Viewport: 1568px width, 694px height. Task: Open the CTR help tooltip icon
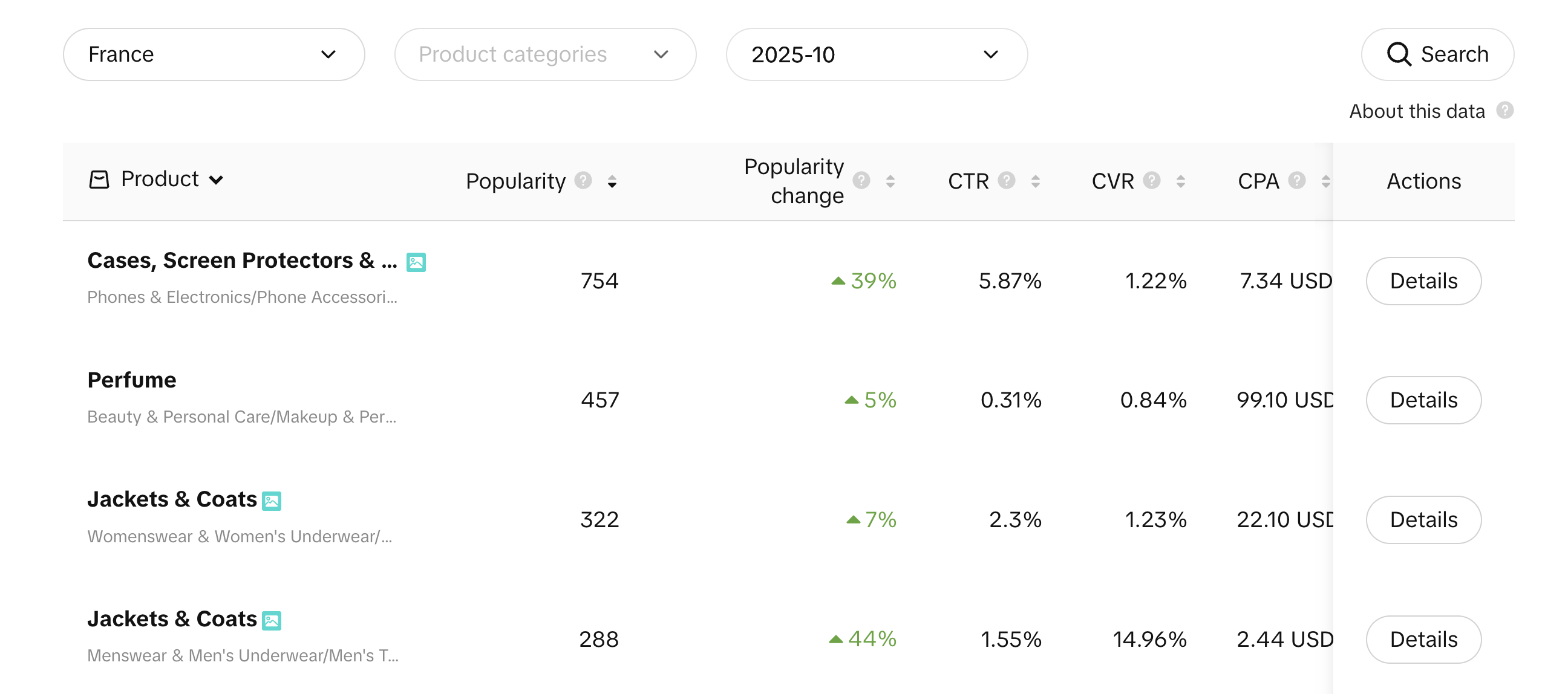click(x=1006, y=181)
